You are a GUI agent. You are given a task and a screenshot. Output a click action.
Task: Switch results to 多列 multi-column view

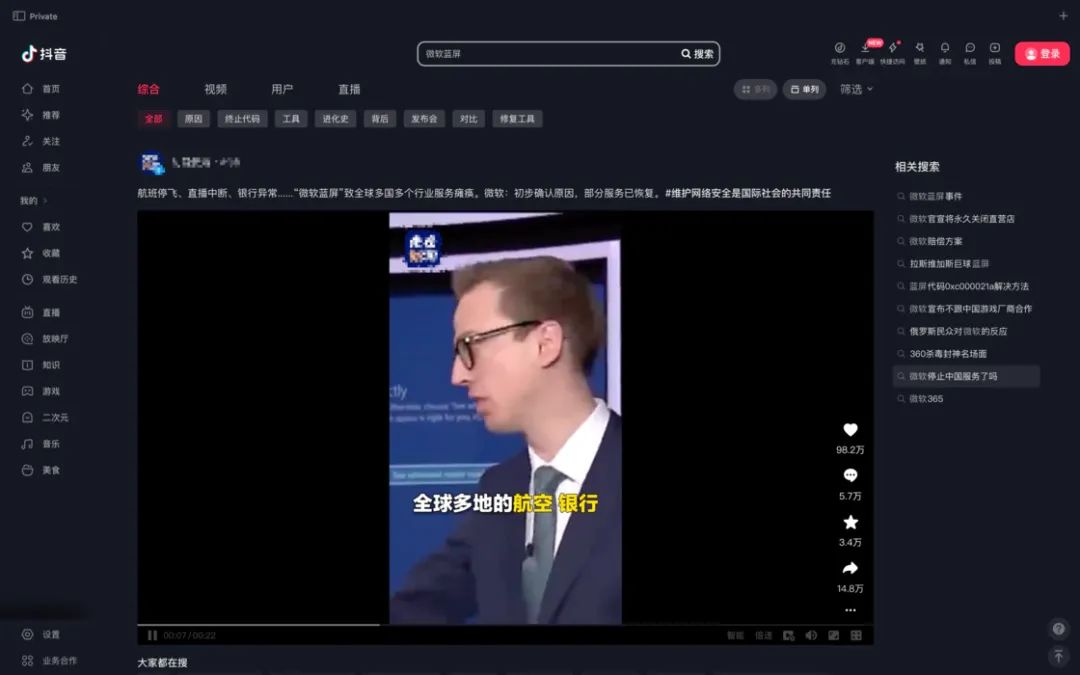pos(756,90)
